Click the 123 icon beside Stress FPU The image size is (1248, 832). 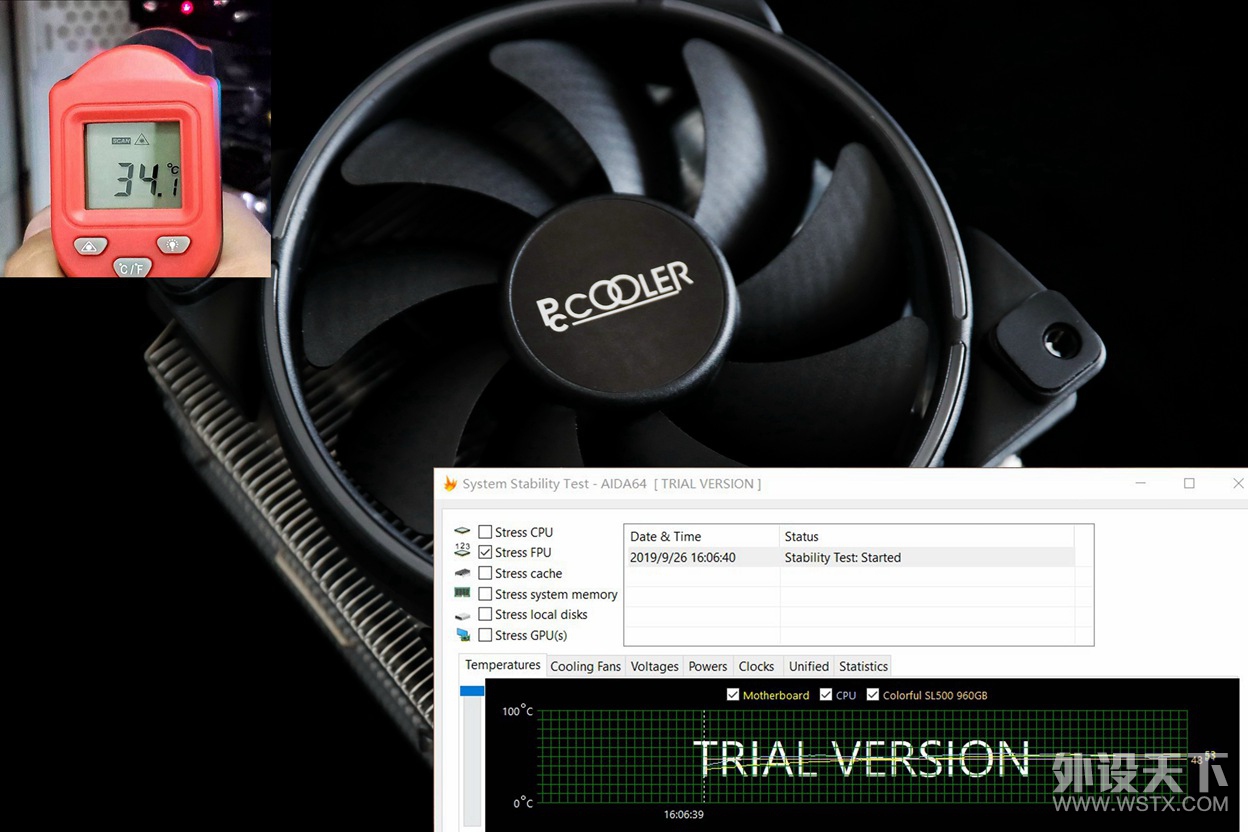click(x=462, y=551)
